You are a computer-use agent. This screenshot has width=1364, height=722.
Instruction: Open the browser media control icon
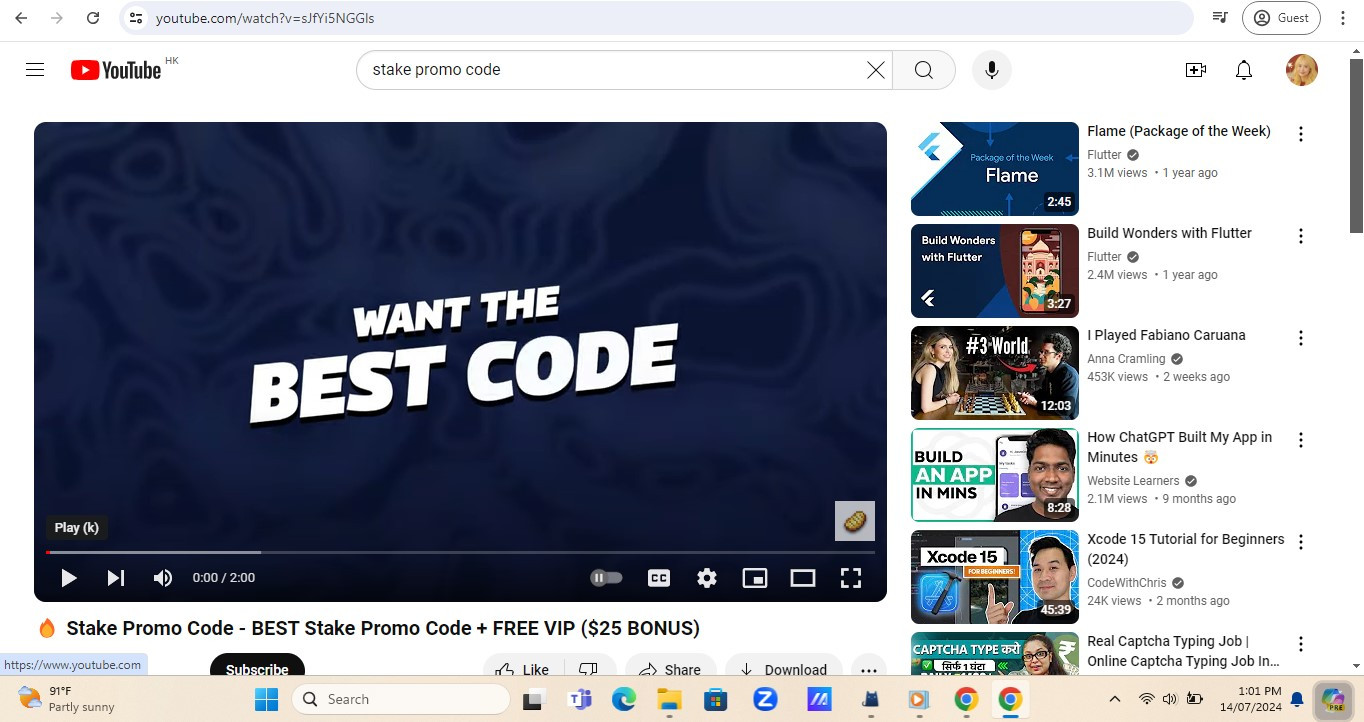(x=1220, y=18)
